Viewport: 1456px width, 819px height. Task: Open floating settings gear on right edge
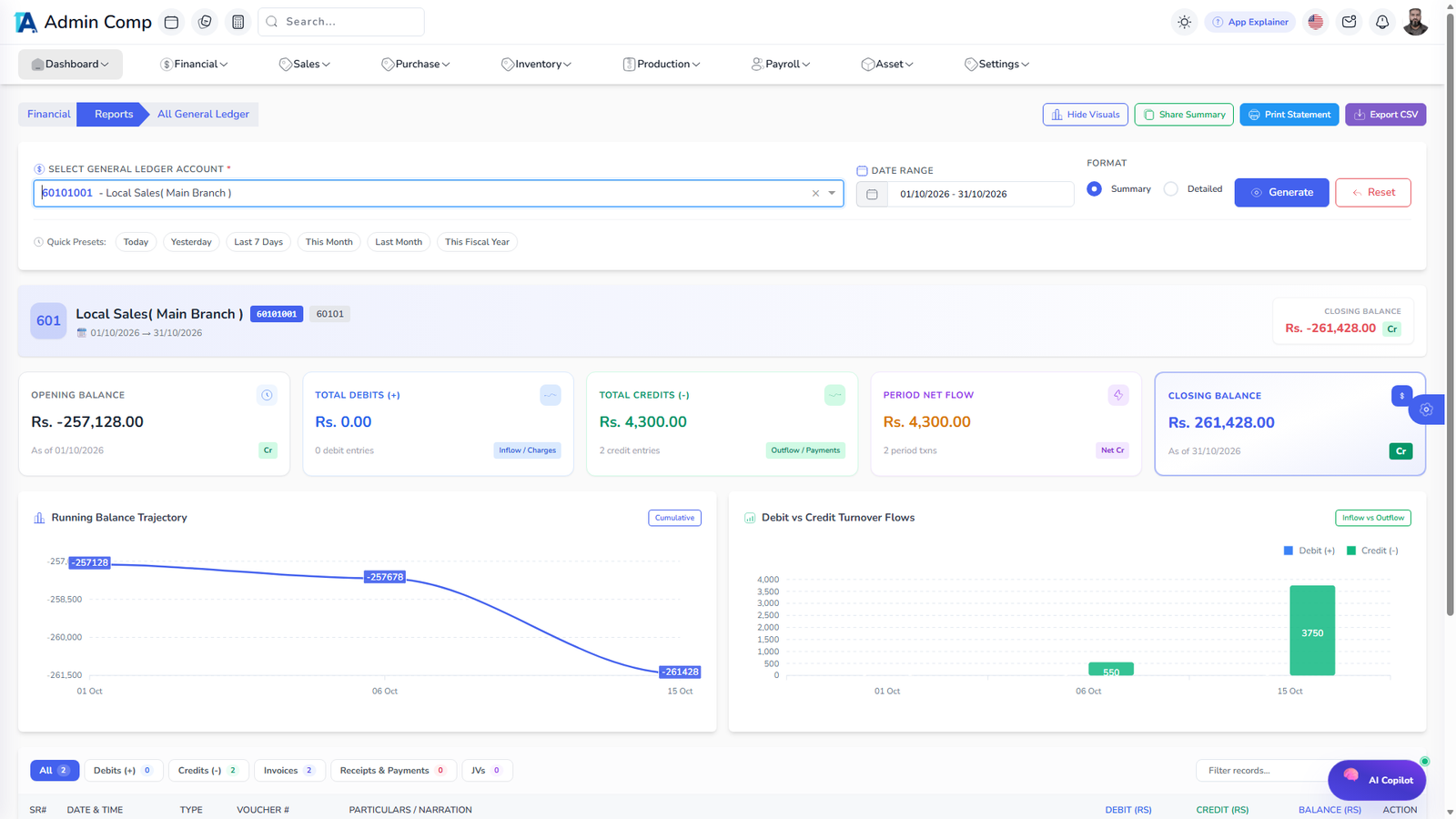[1426, 409]
